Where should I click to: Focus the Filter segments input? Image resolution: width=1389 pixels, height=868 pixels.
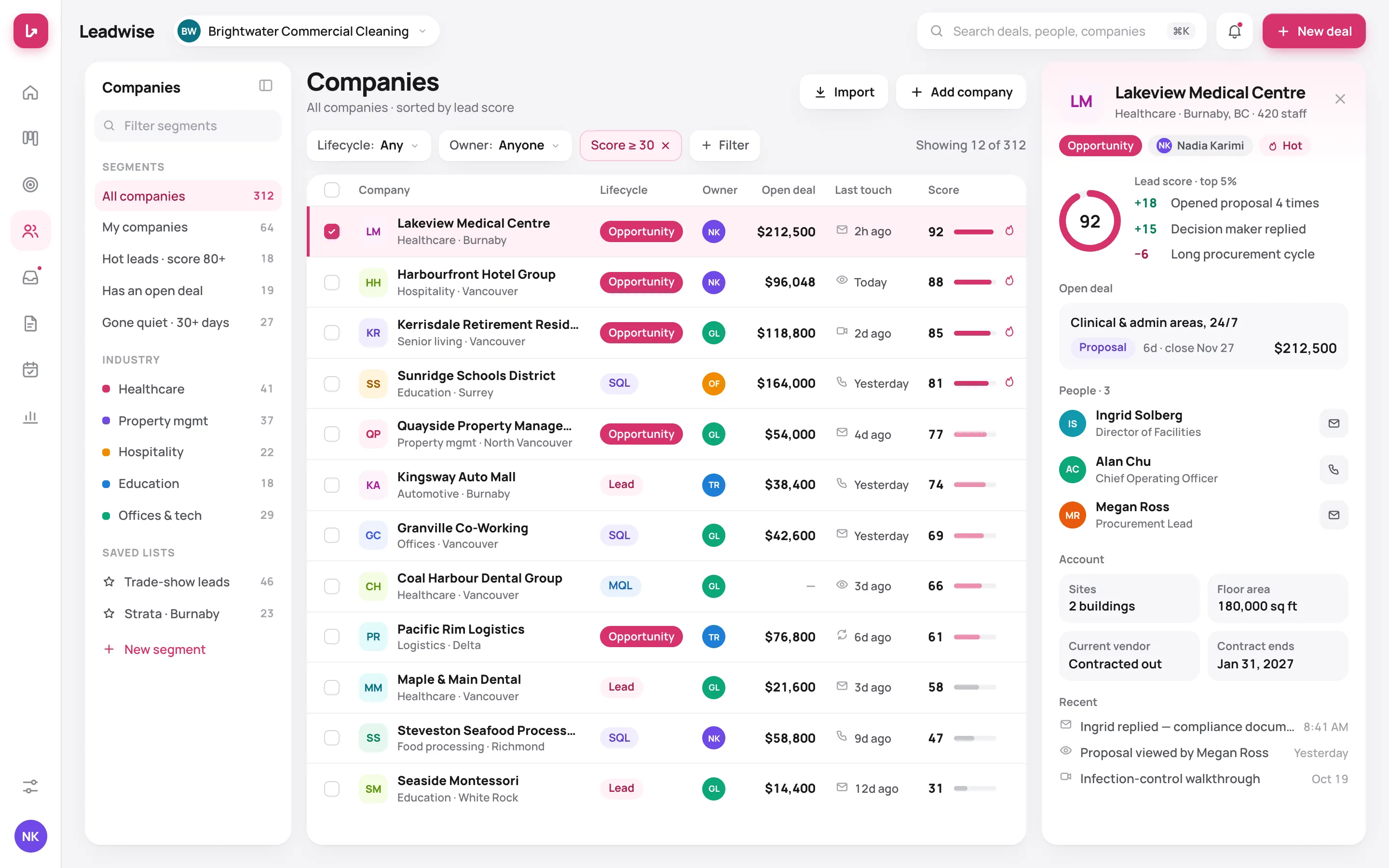click(x=188, y=126)
